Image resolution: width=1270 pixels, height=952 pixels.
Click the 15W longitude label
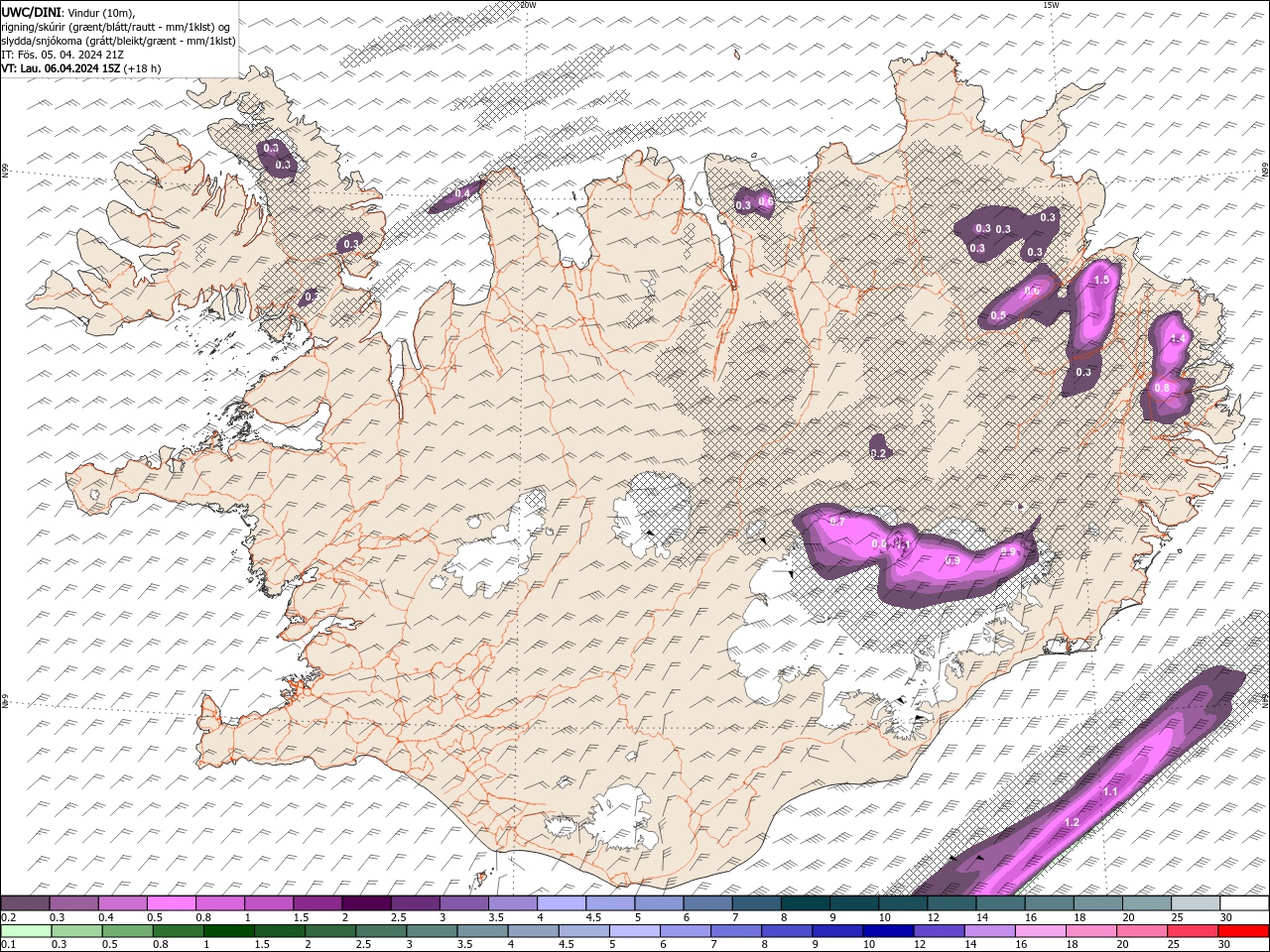click(1052, 5)
